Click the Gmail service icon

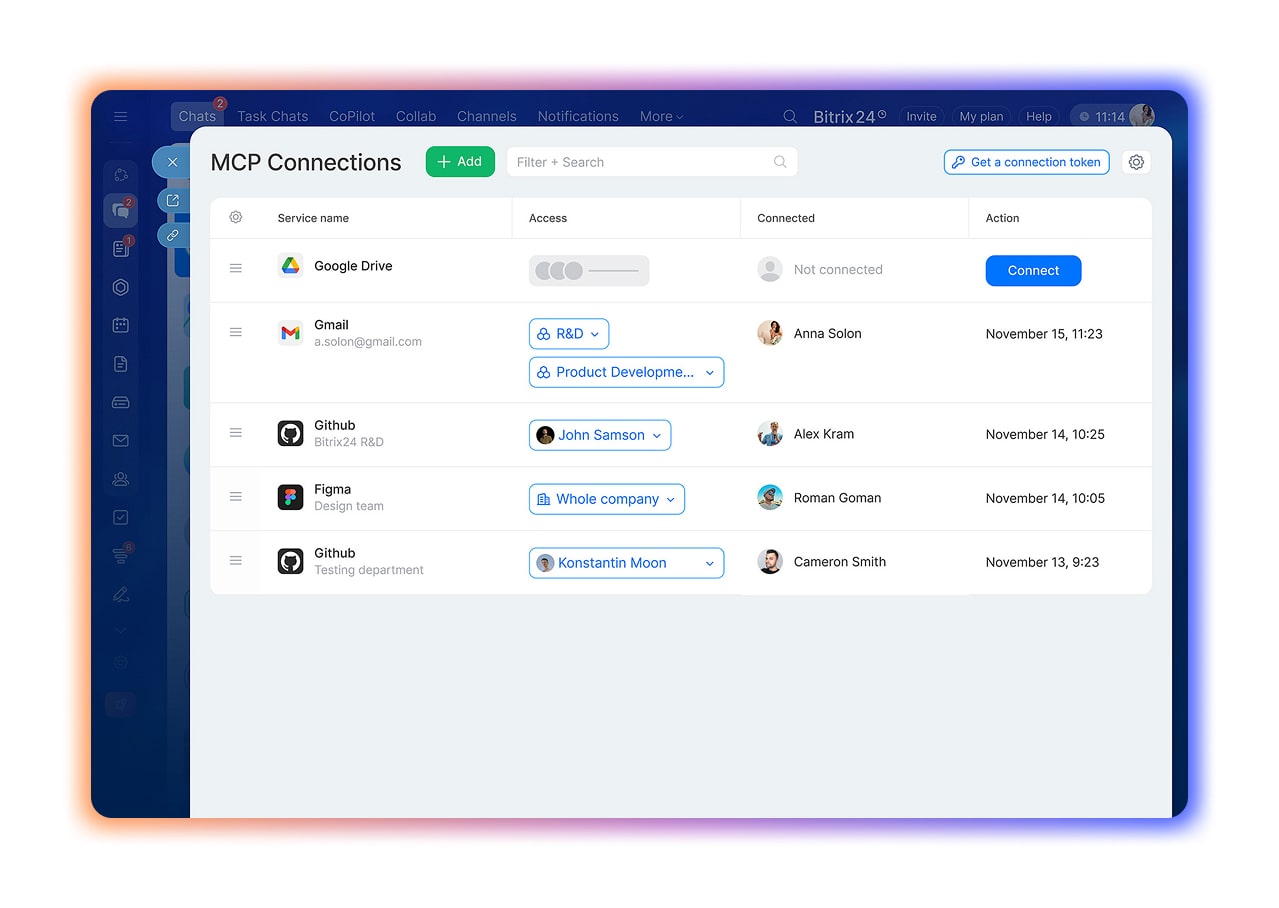coord(290,333)
